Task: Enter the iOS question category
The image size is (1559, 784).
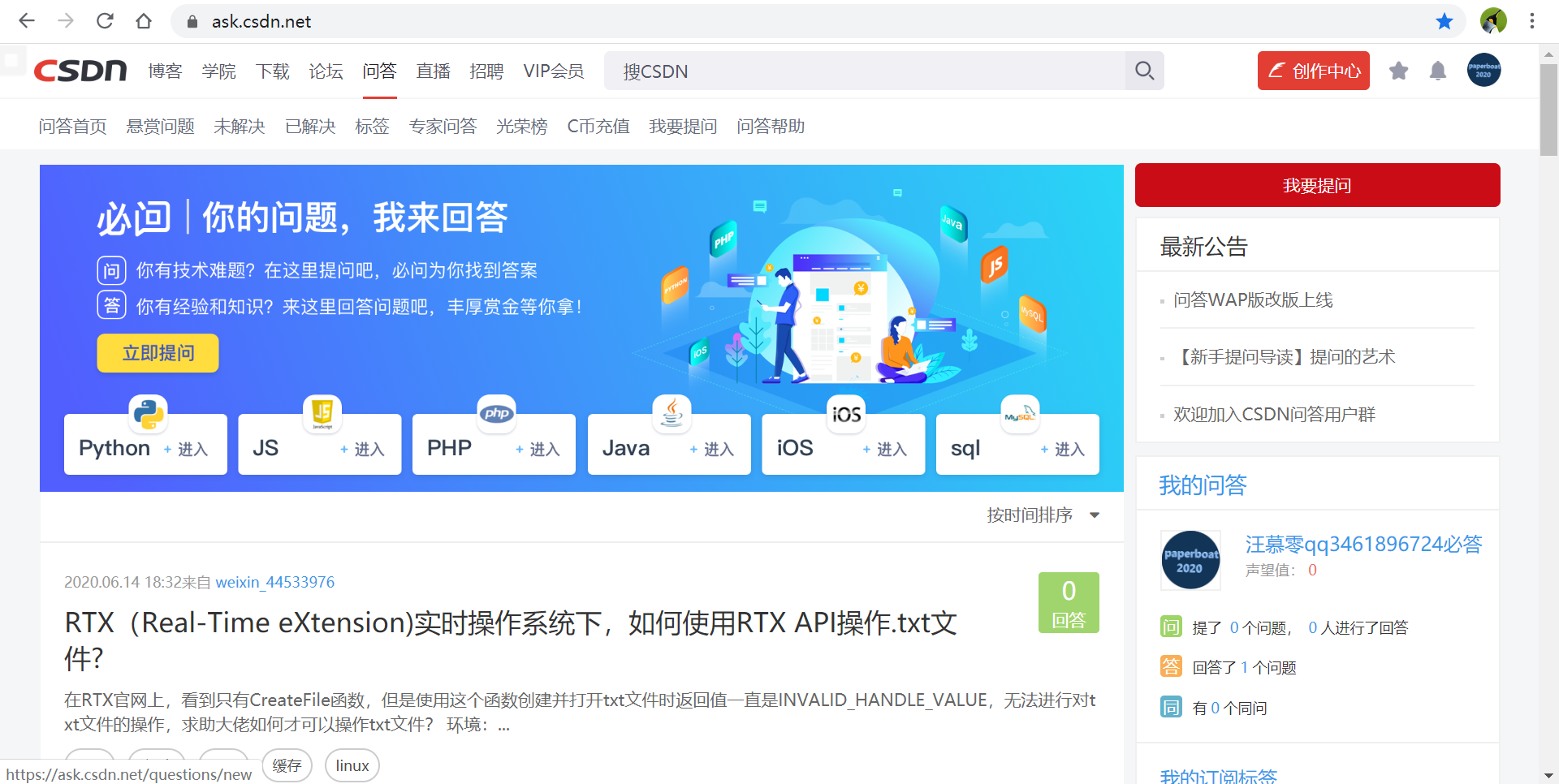Action: tap(844, 445)
